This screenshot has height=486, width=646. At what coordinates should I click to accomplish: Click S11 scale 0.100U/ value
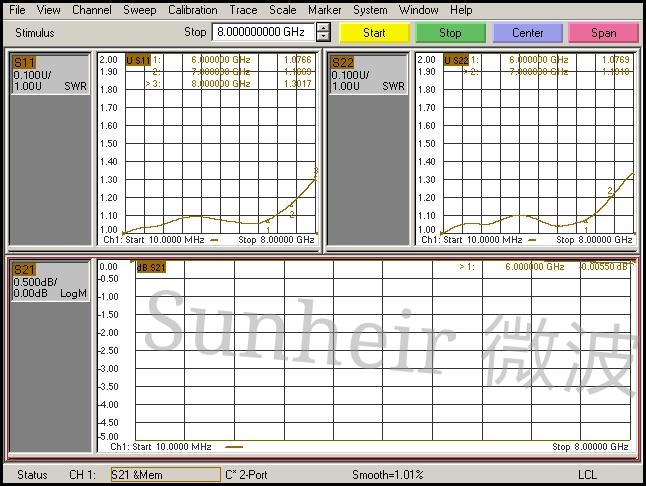pos(32,75)
